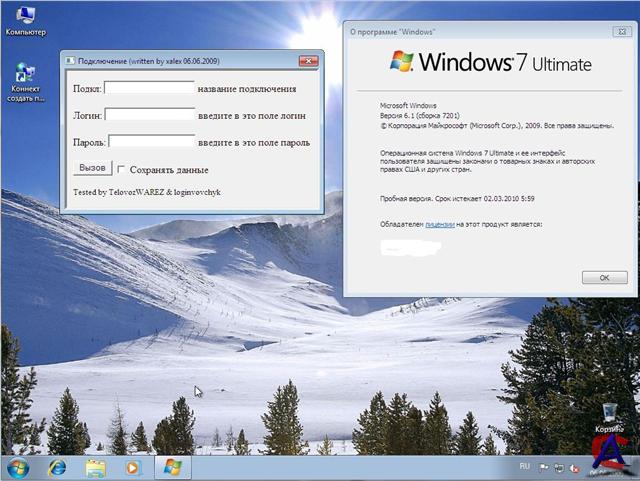Screen dimensions: 640x481
Task: Focus the Пароль input field
Action: tap(151, 142)
